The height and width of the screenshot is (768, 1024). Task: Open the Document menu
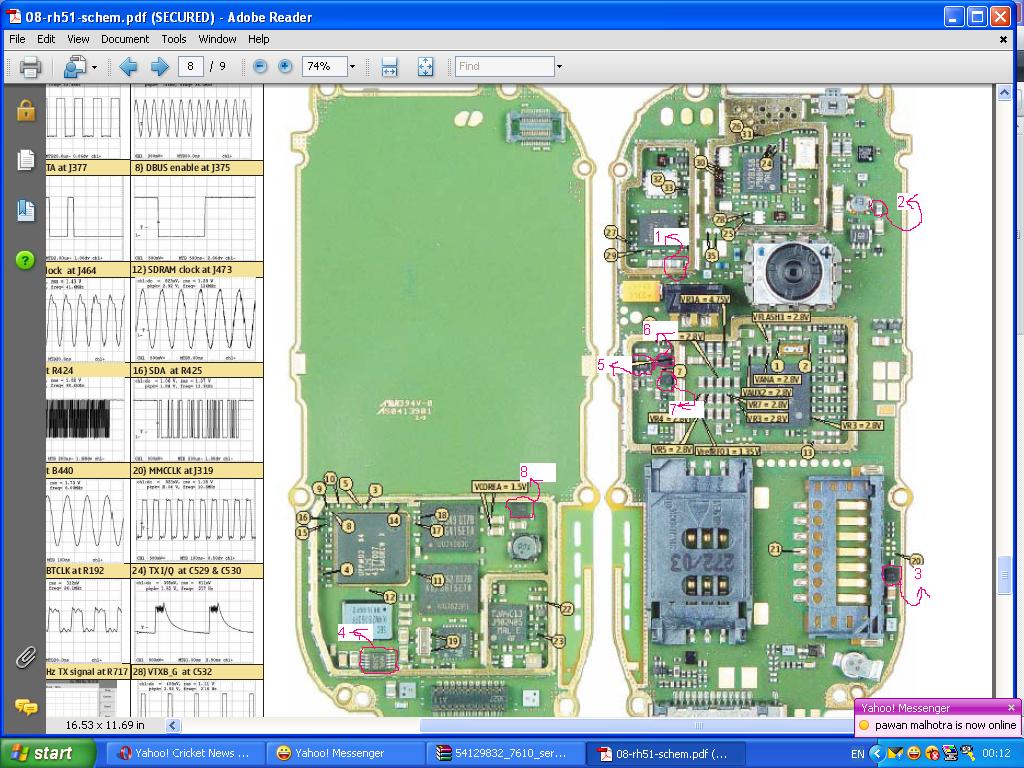coord(125,39)
